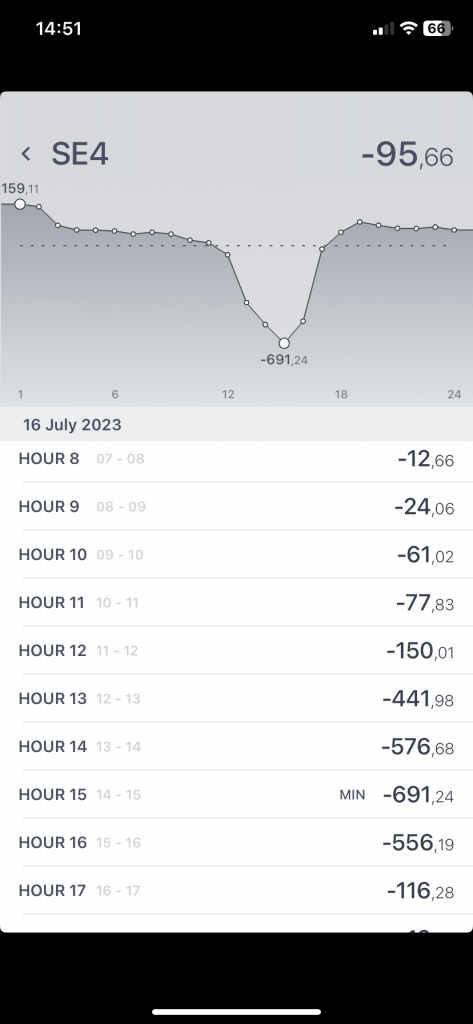Tap the battery indicator showing 66
This screenshot has height=1024, width=473.
click(438, 28)
